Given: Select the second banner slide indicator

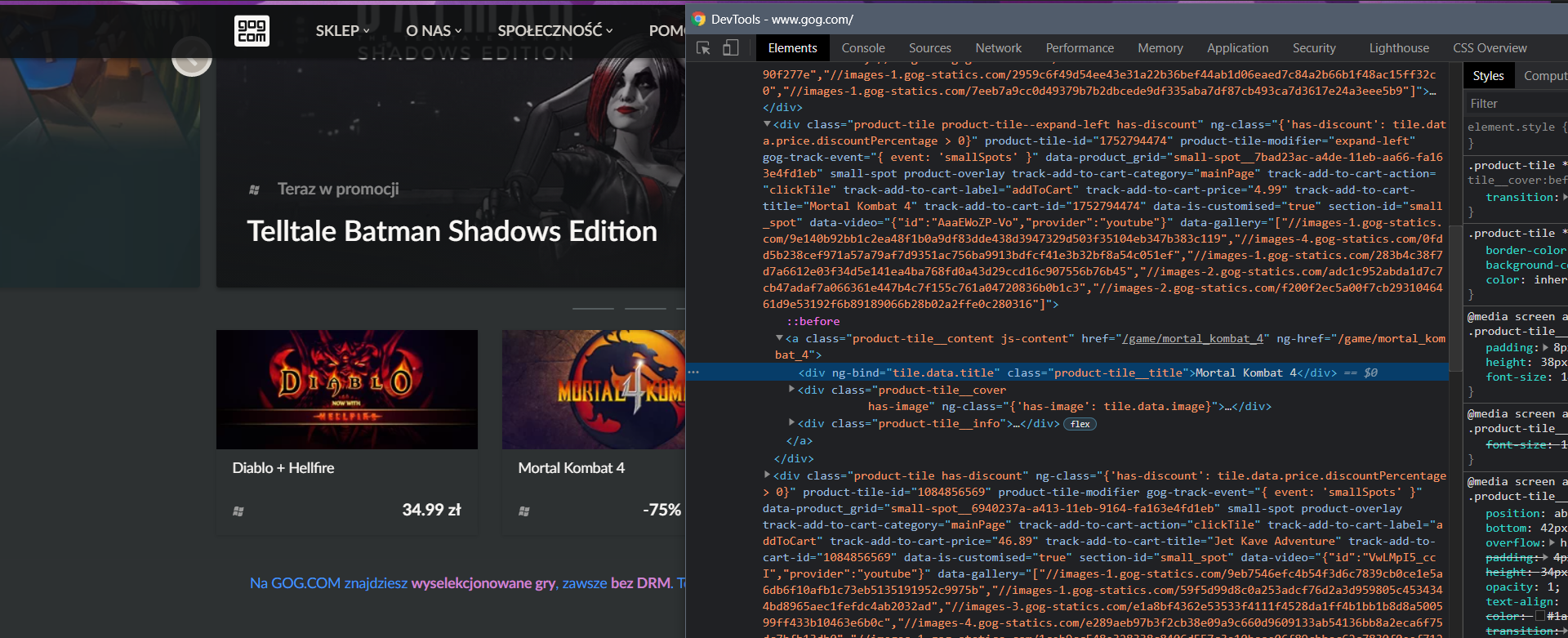Looking at the screenshot, I should pyautogui.click(x=645, y=308).
